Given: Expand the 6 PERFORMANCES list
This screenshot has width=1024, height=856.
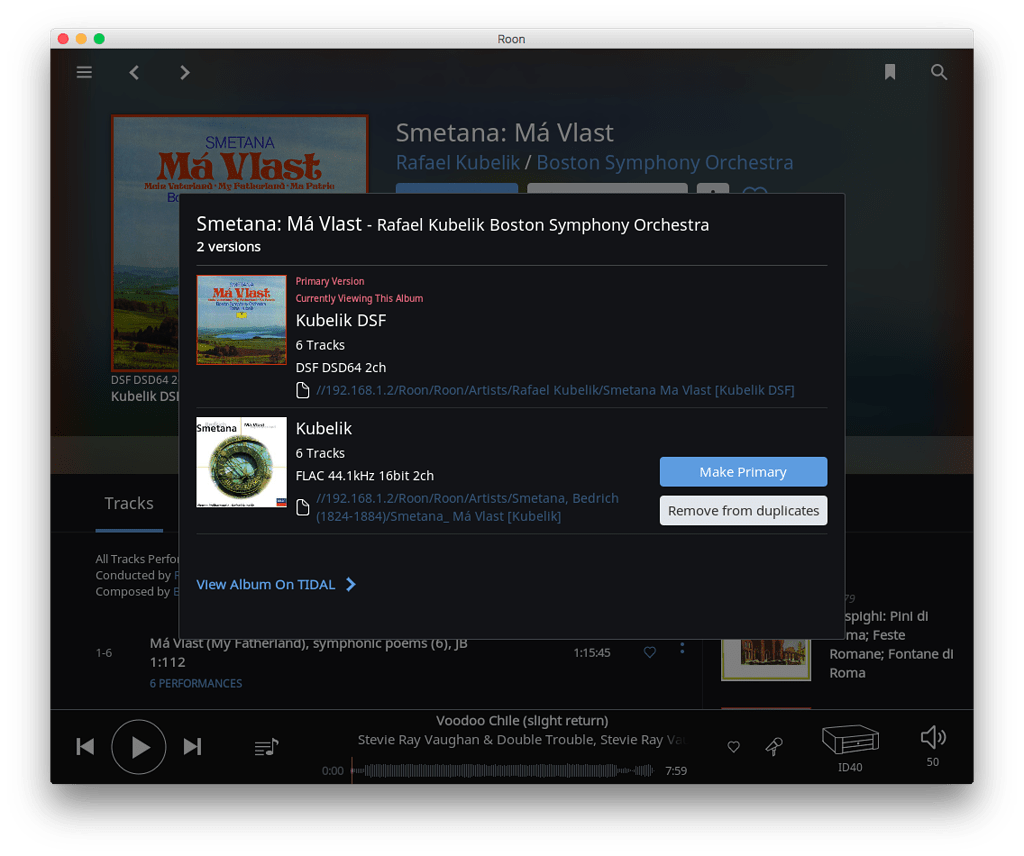Looking at the screenshot, I should click(x=196, y=683).
